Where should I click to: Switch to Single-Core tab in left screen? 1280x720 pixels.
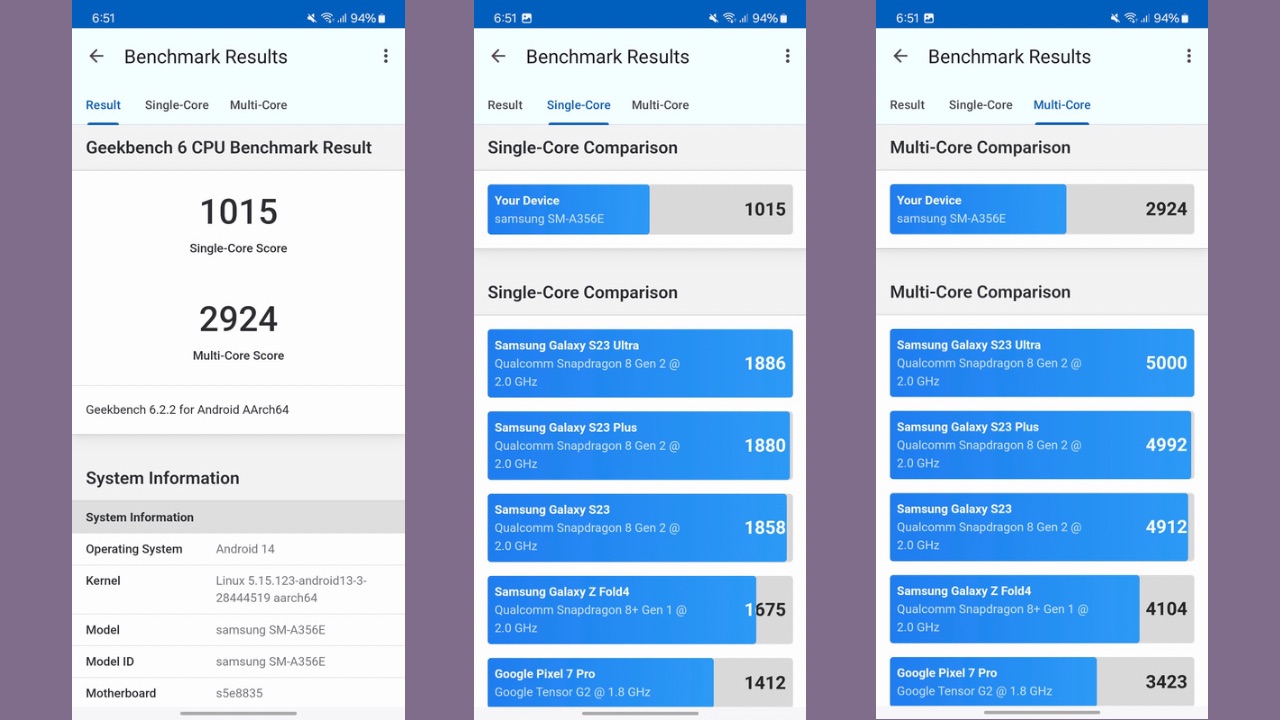[x=177, y=105]
